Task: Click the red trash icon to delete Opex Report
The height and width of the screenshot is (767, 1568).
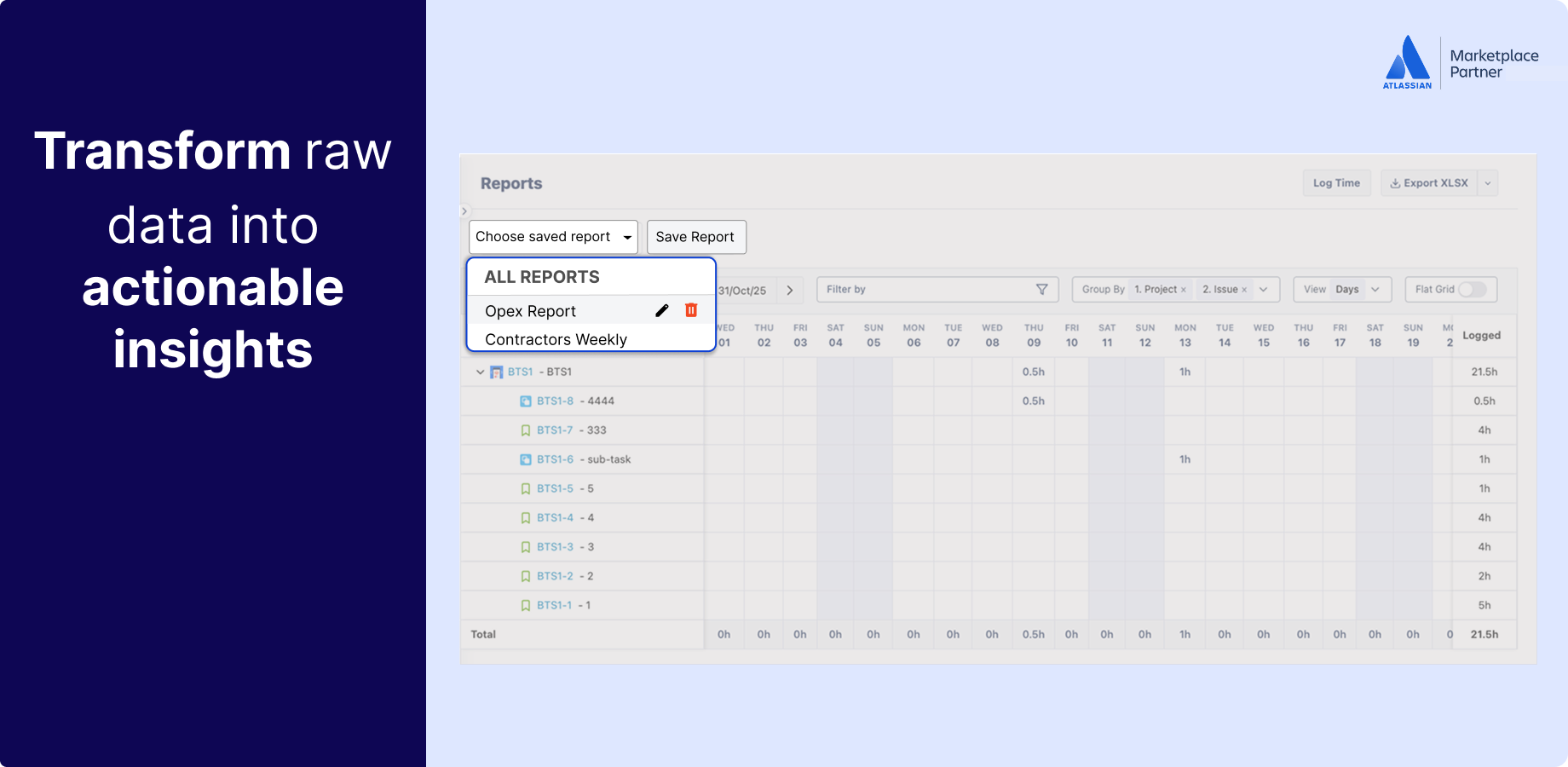Action: pyautogui.click(x=690, y=310)
